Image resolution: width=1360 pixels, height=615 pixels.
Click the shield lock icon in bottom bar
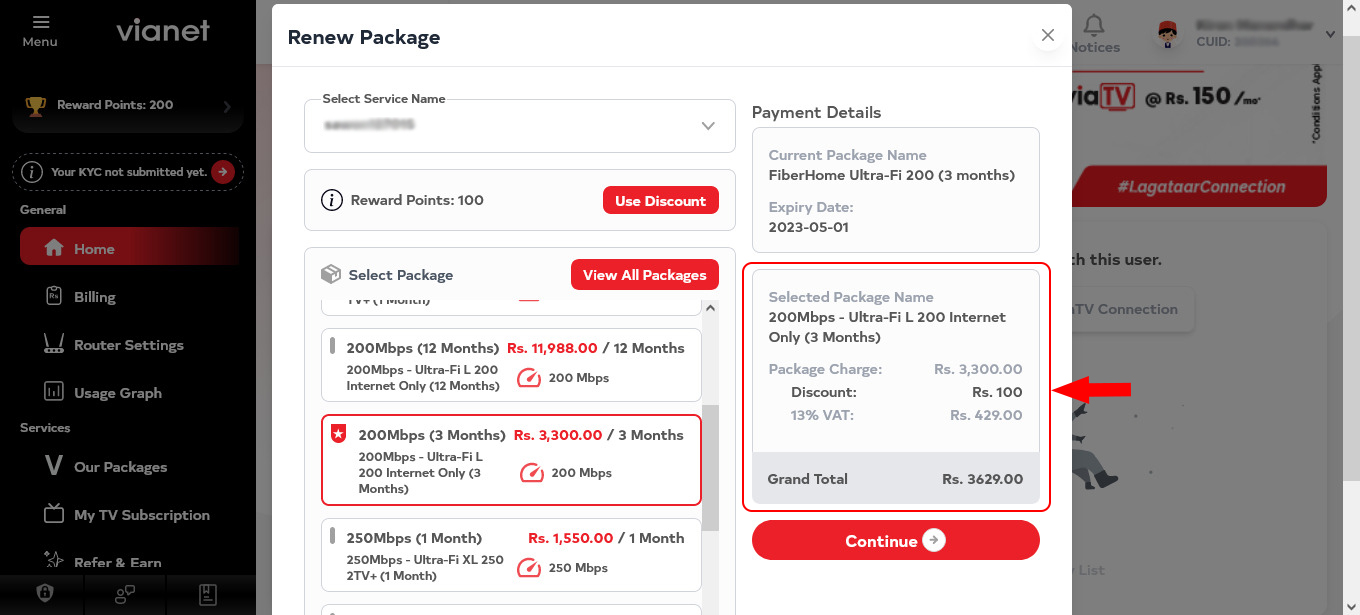(45, 593)
